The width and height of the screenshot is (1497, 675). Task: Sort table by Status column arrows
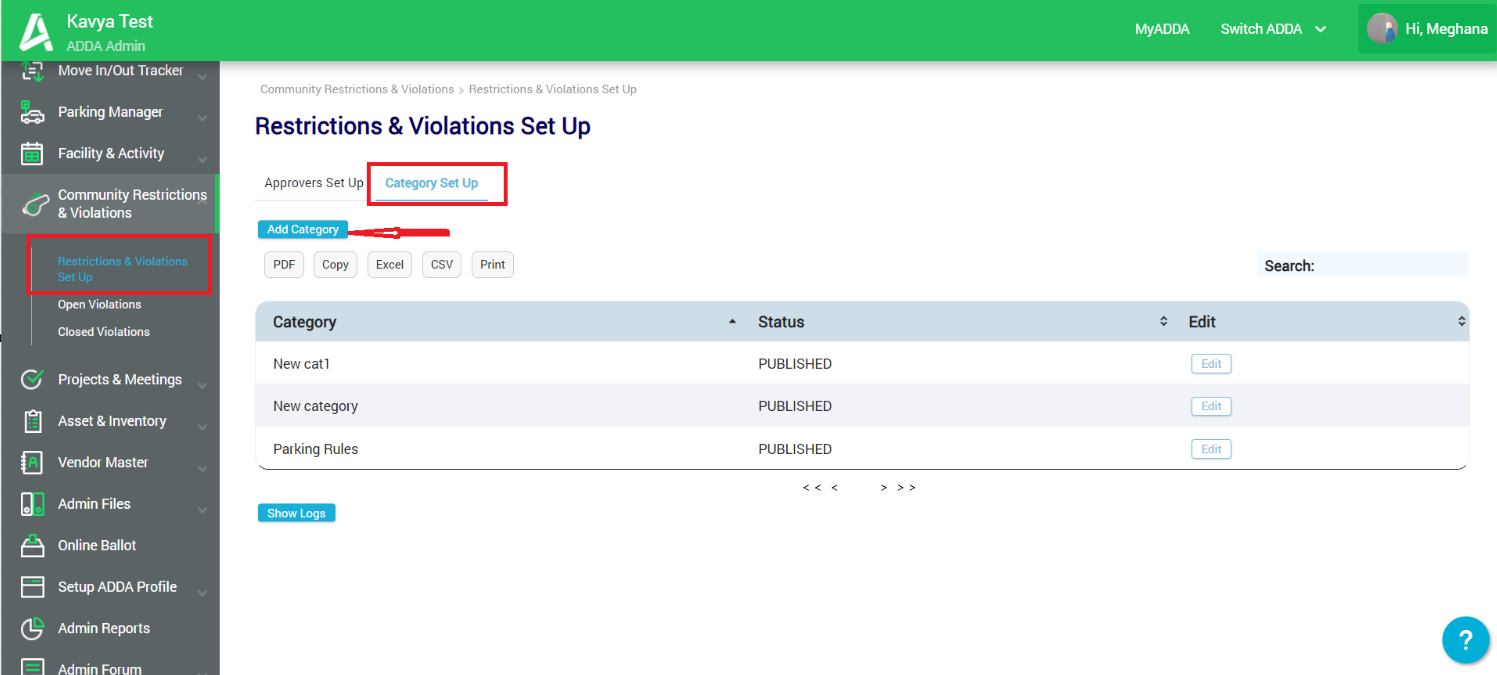click(1163, 322)
